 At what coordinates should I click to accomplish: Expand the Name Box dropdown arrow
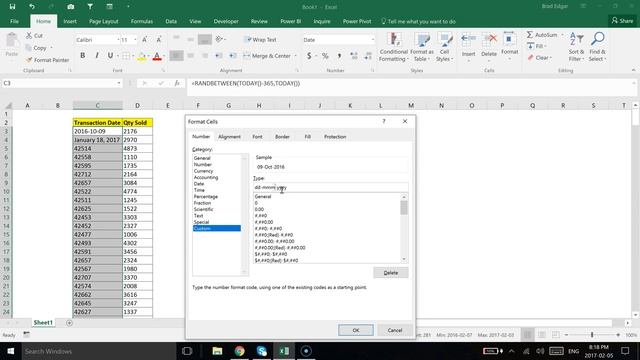point(119,83)
